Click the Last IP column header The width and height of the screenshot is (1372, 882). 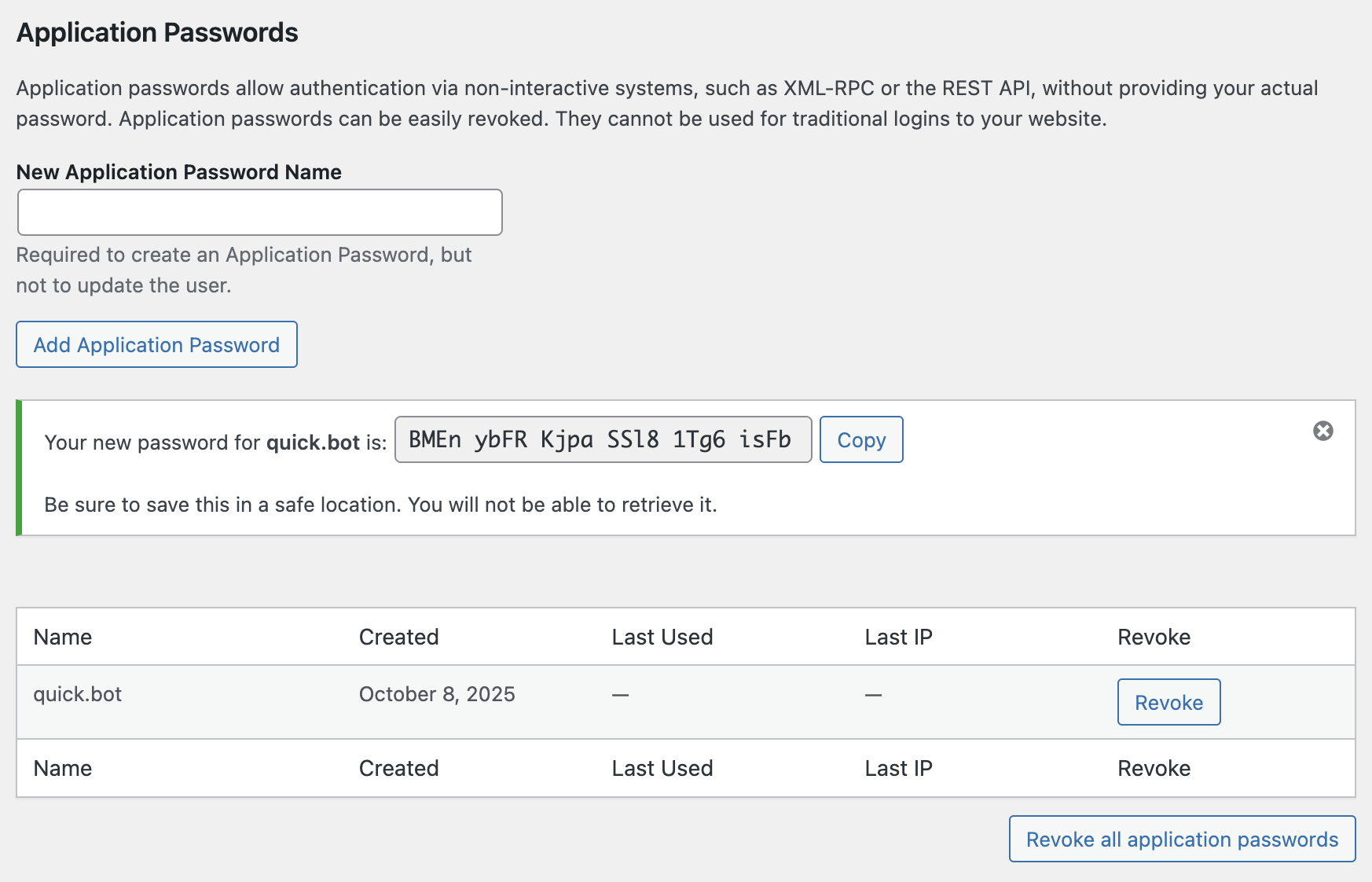click(x=897, y=637)
